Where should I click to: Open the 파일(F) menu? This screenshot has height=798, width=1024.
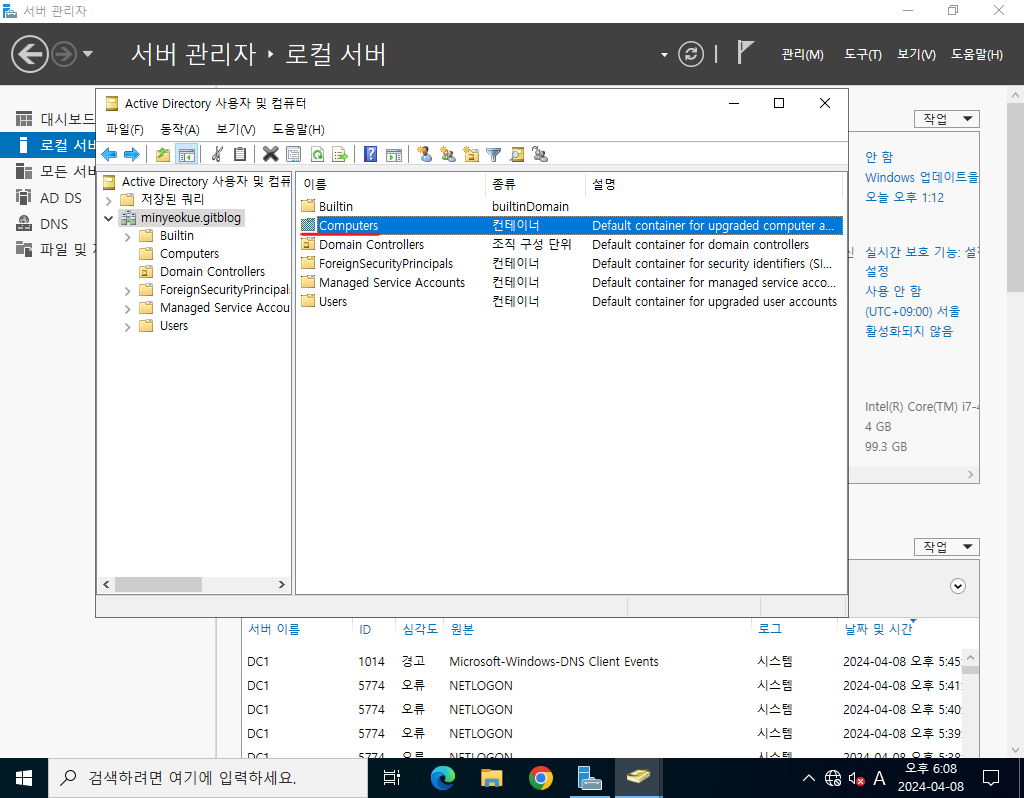tap(125, 129)
